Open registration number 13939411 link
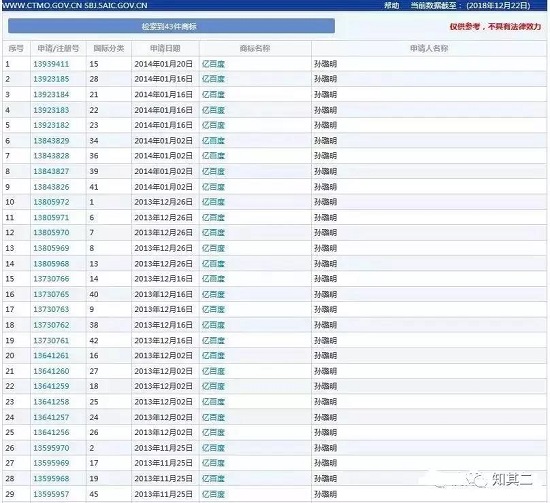The height and width of the screenshot is (503, 550). pos(51,64)
